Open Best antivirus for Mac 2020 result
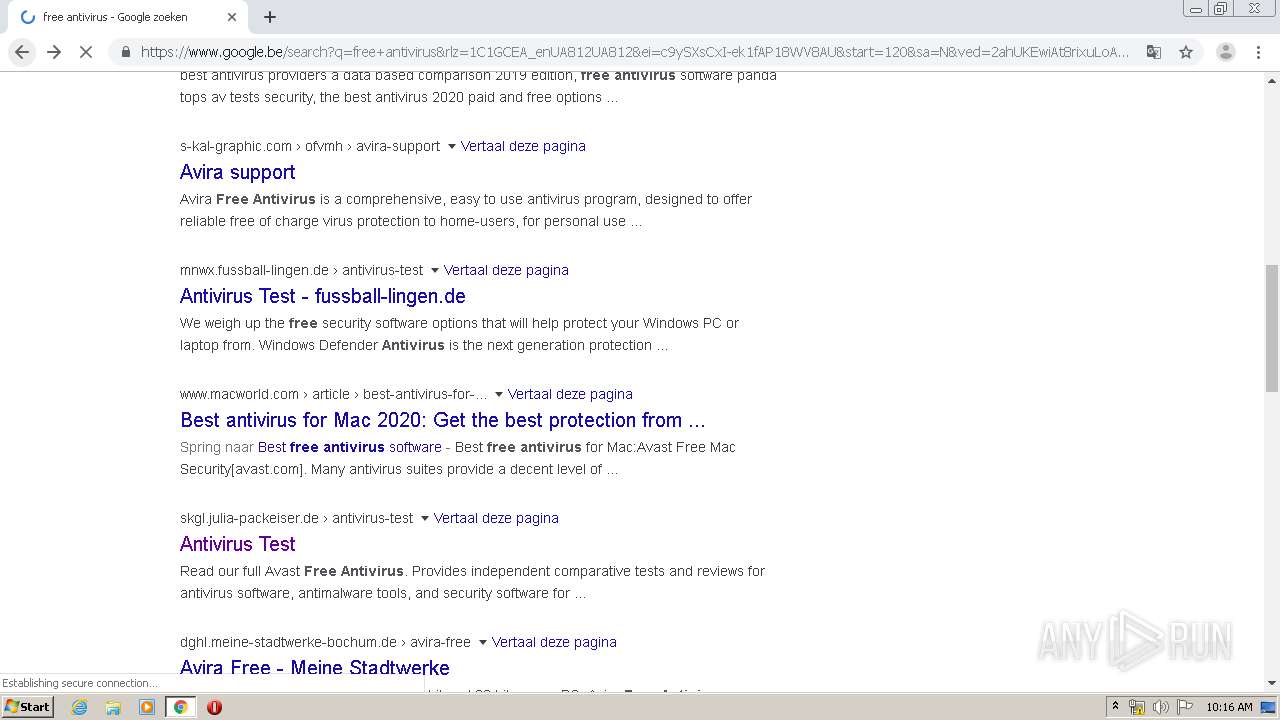The image size is (1280, 720). 442,420
